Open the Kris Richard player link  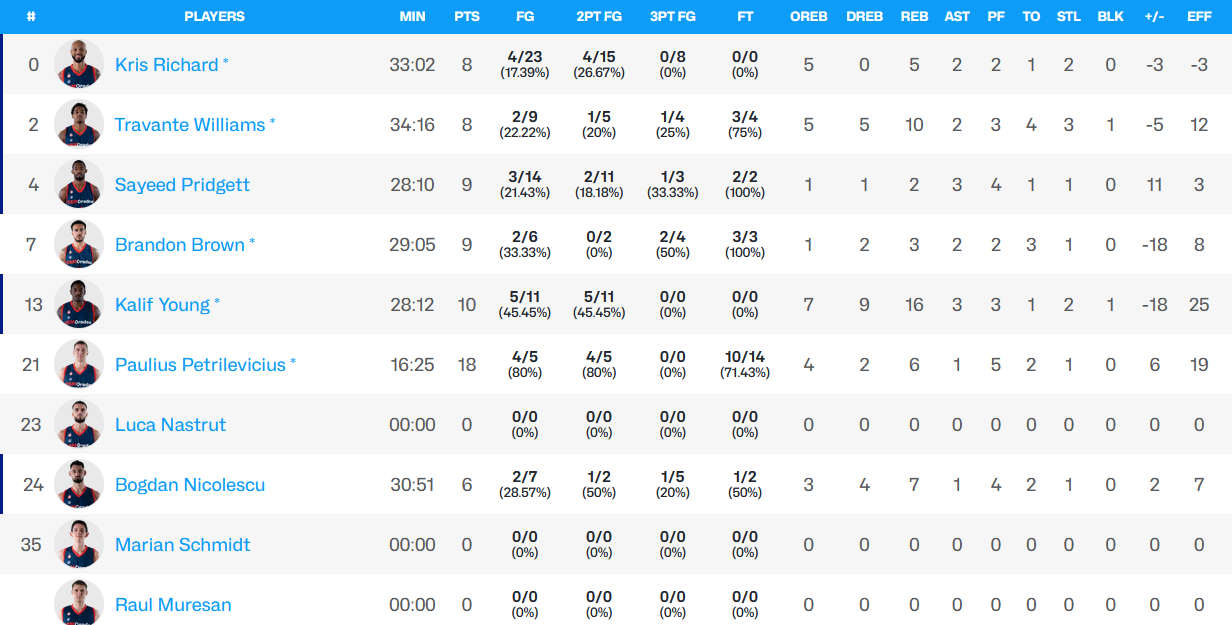click(166, 65)
